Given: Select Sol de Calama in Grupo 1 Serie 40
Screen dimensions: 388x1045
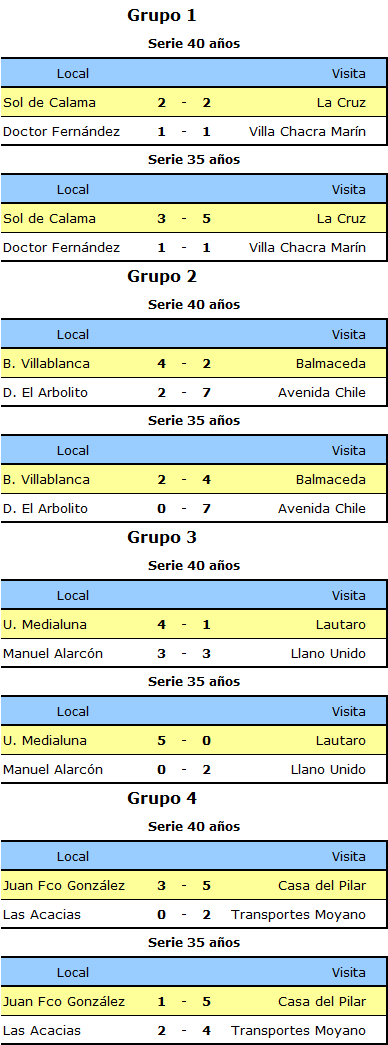Looking at the screenshot, I should pyautogui.click(x=49, y=103).
